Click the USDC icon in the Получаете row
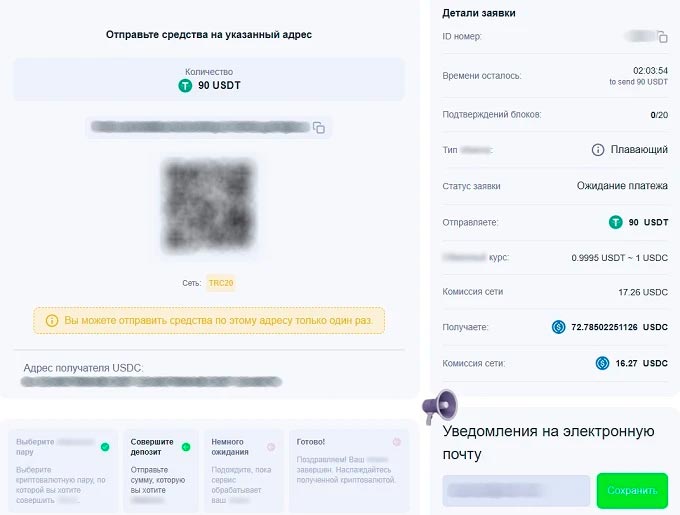Viewport: 680px width, 515px height. 558,327
